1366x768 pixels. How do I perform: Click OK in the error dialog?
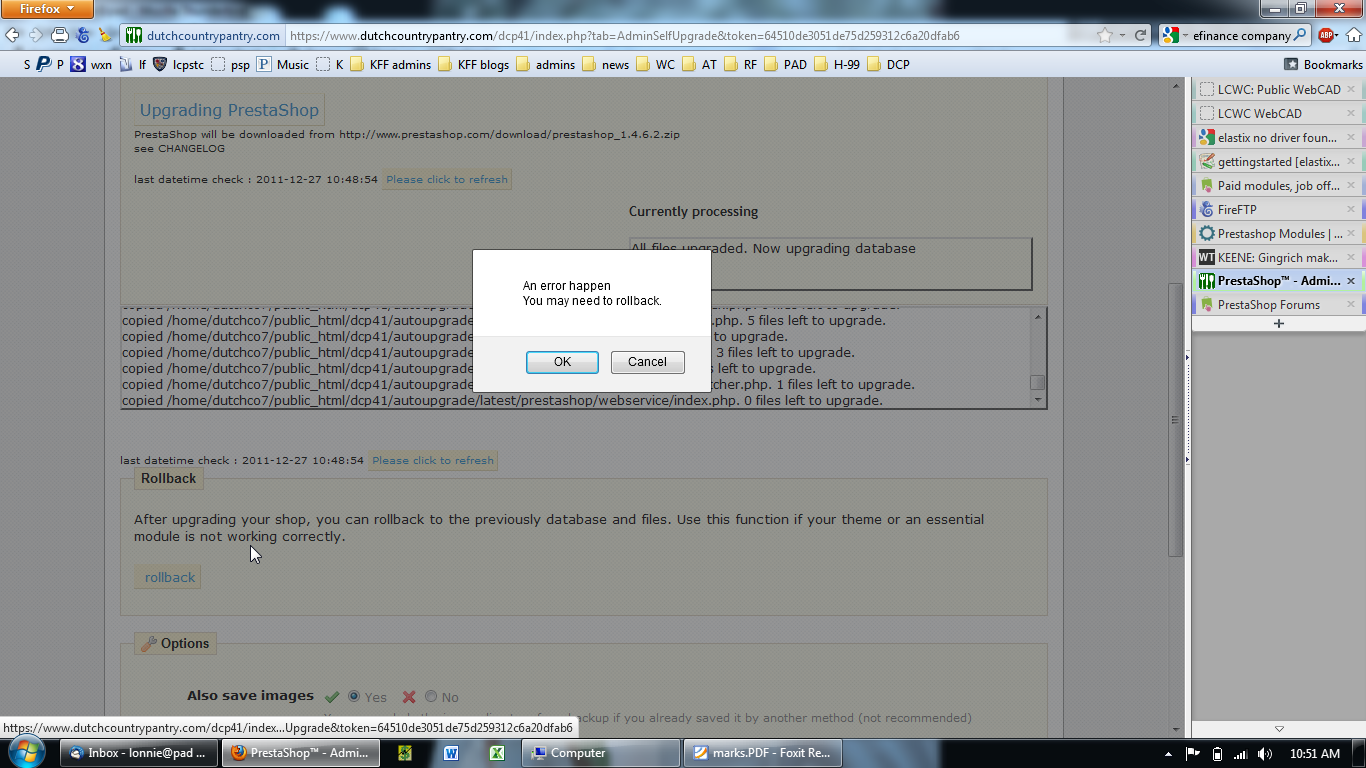coord(562,362)
